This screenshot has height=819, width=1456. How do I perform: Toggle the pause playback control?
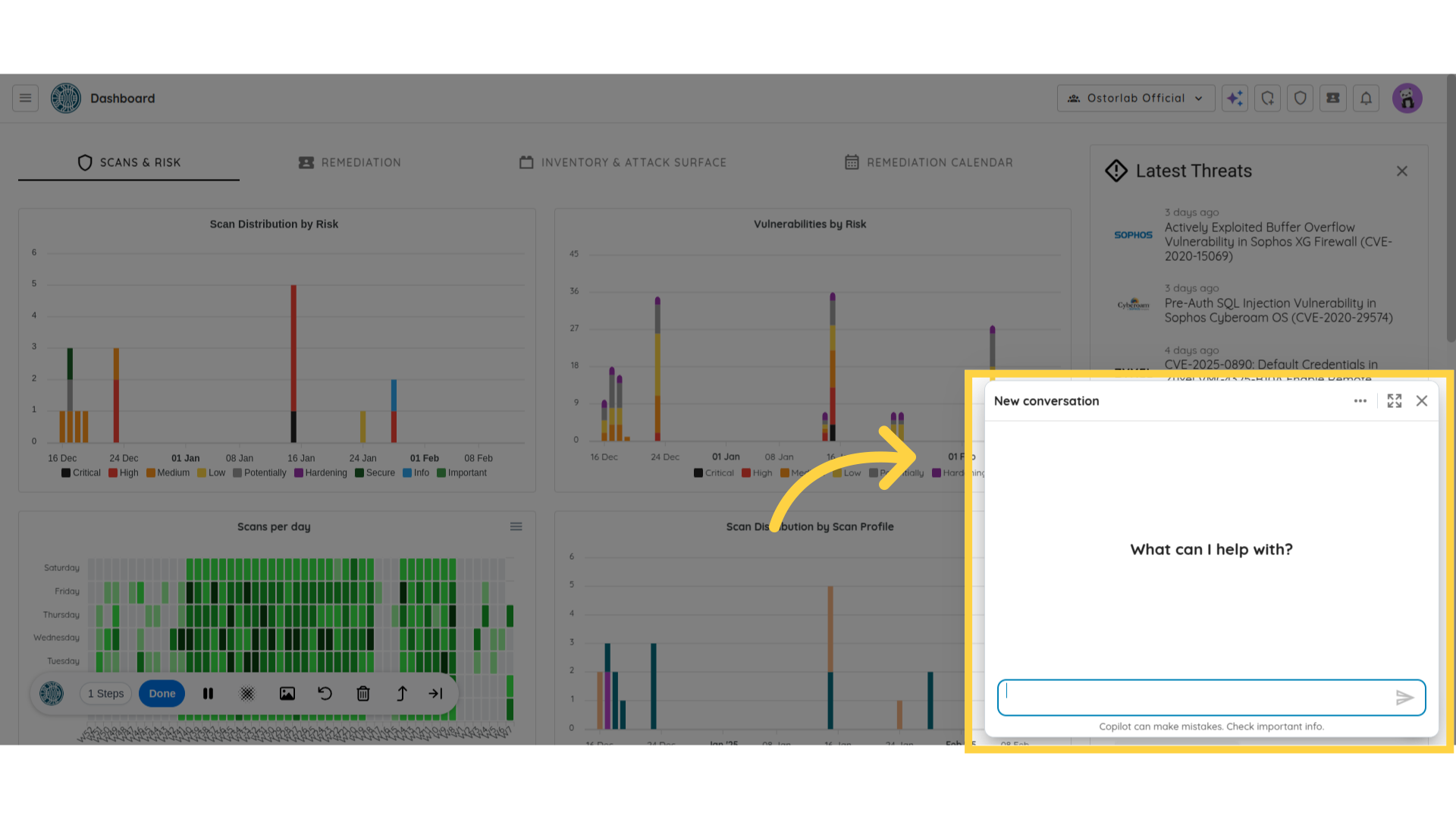pos(208,693)
